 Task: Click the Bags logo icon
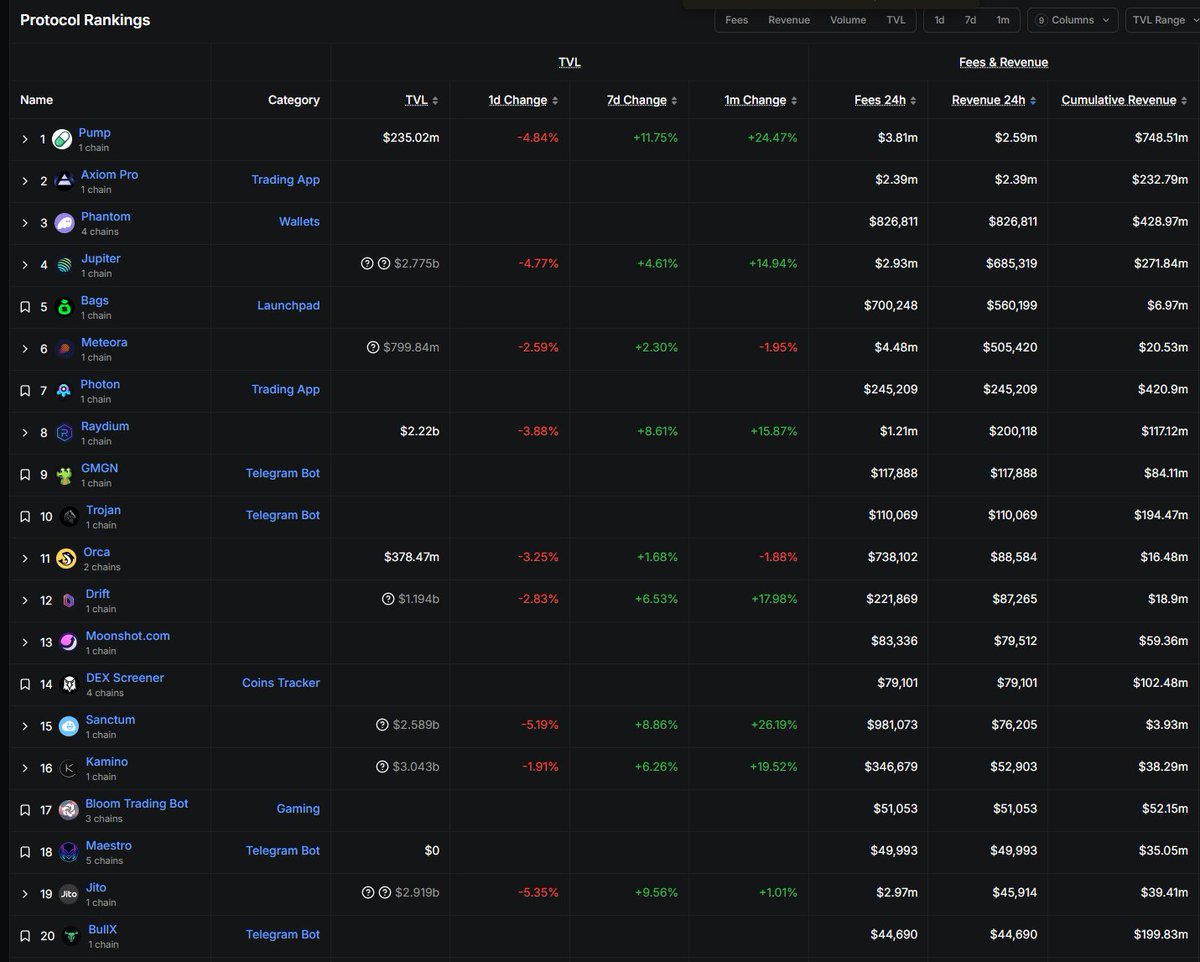(64, 307)
